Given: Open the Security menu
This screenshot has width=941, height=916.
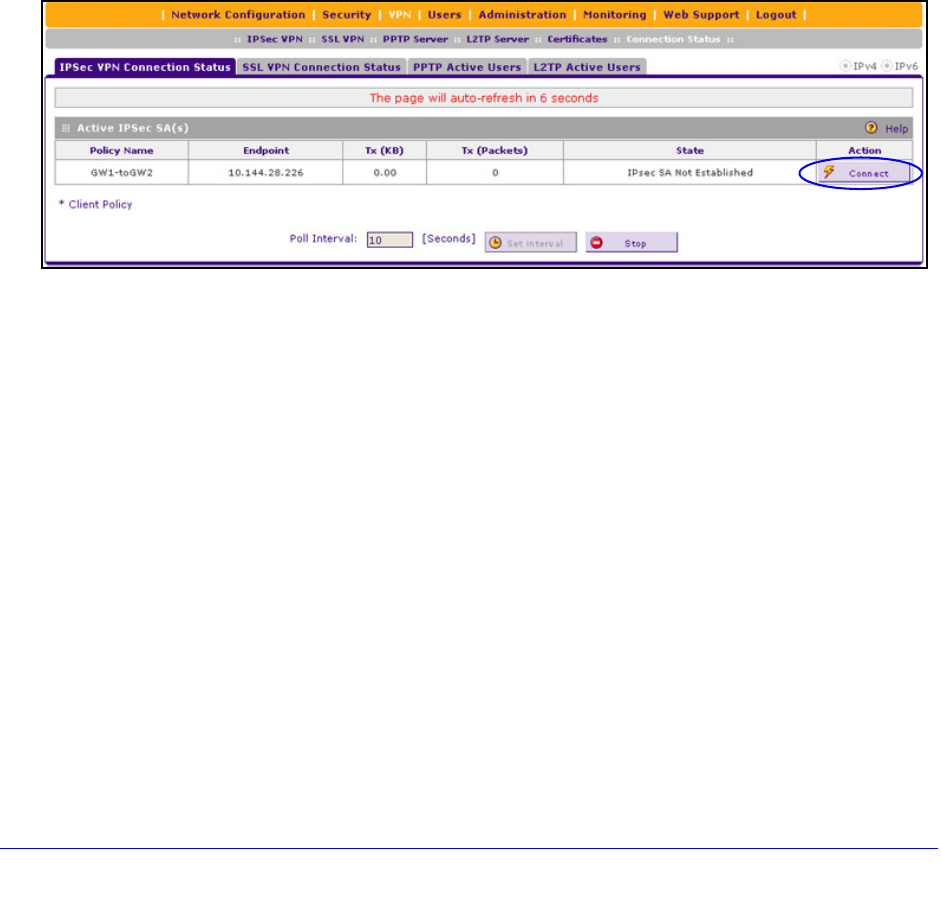Looking at the screenshot, I should (346, 14).
